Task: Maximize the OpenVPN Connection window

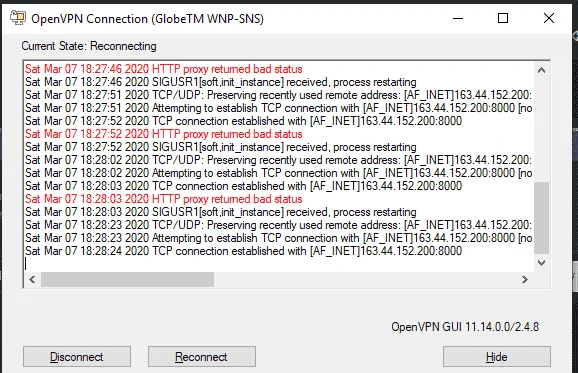Action: pyautogui.click(x=503, y=18)
